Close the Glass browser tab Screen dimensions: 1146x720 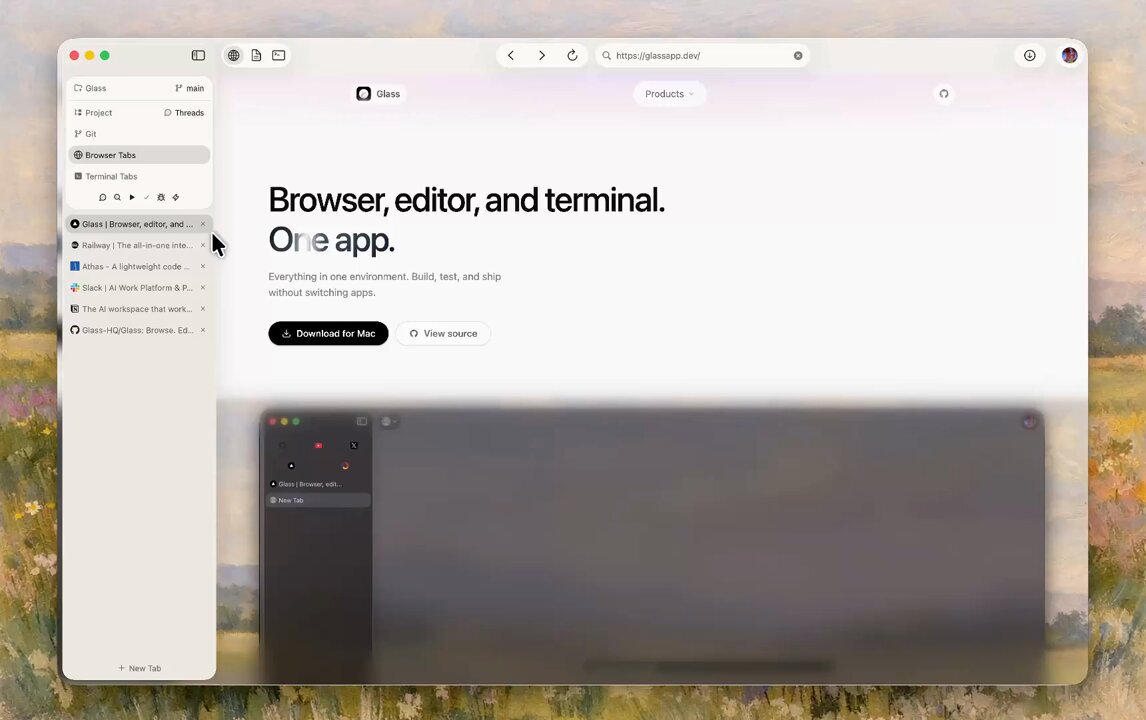[203, 224]
